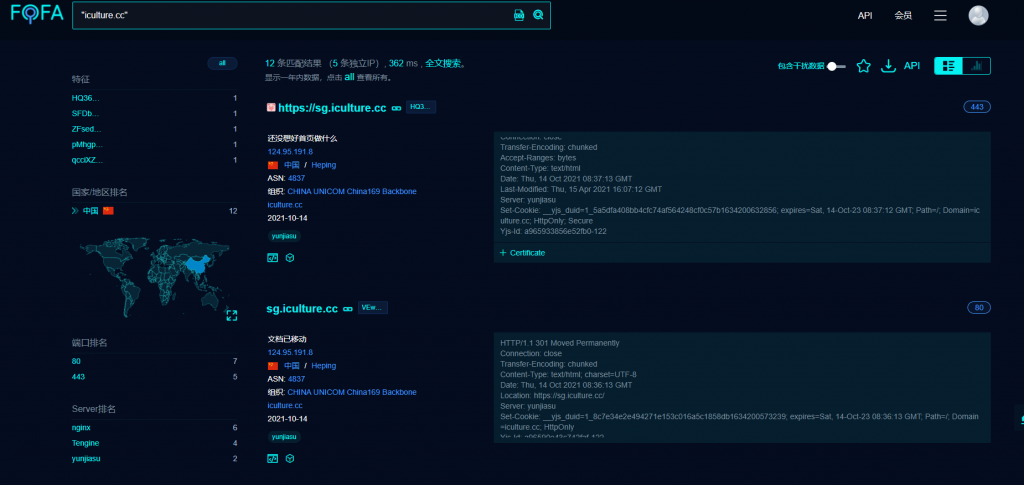Click the star favorite icon
The image size is (1024, 485).
click(863, 66)
